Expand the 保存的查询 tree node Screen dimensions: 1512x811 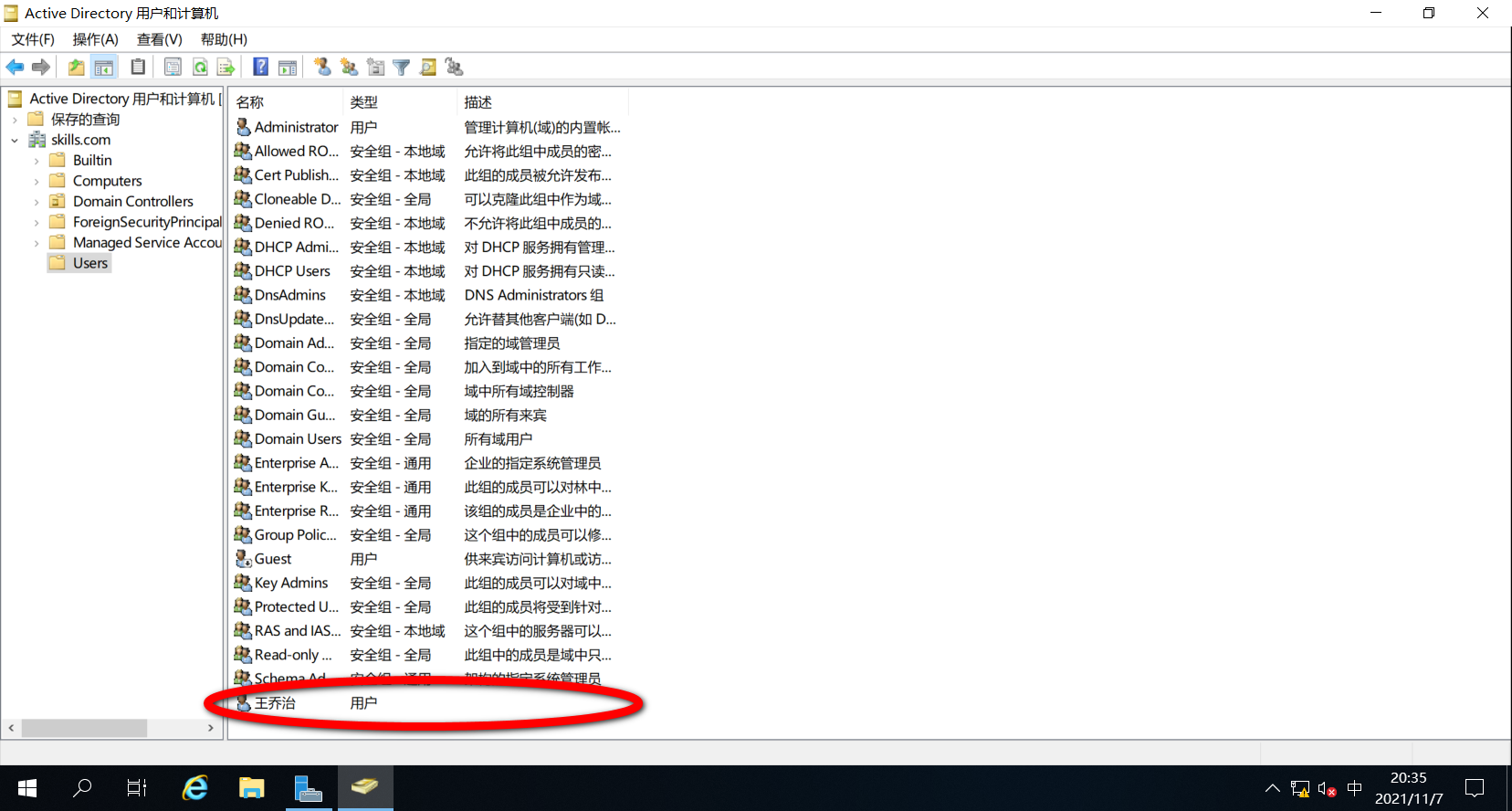coord(15,120)
